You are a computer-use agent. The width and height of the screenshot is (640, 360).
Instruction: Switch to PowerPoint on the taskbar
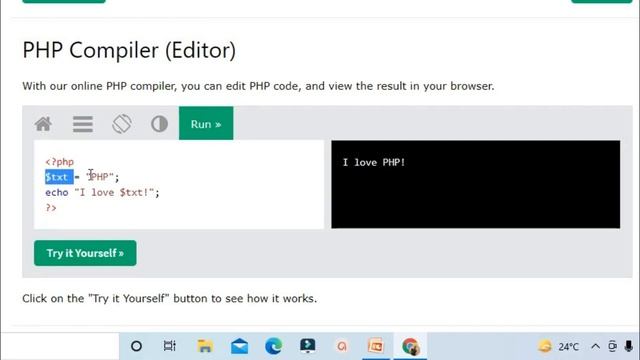coord(376,346)
